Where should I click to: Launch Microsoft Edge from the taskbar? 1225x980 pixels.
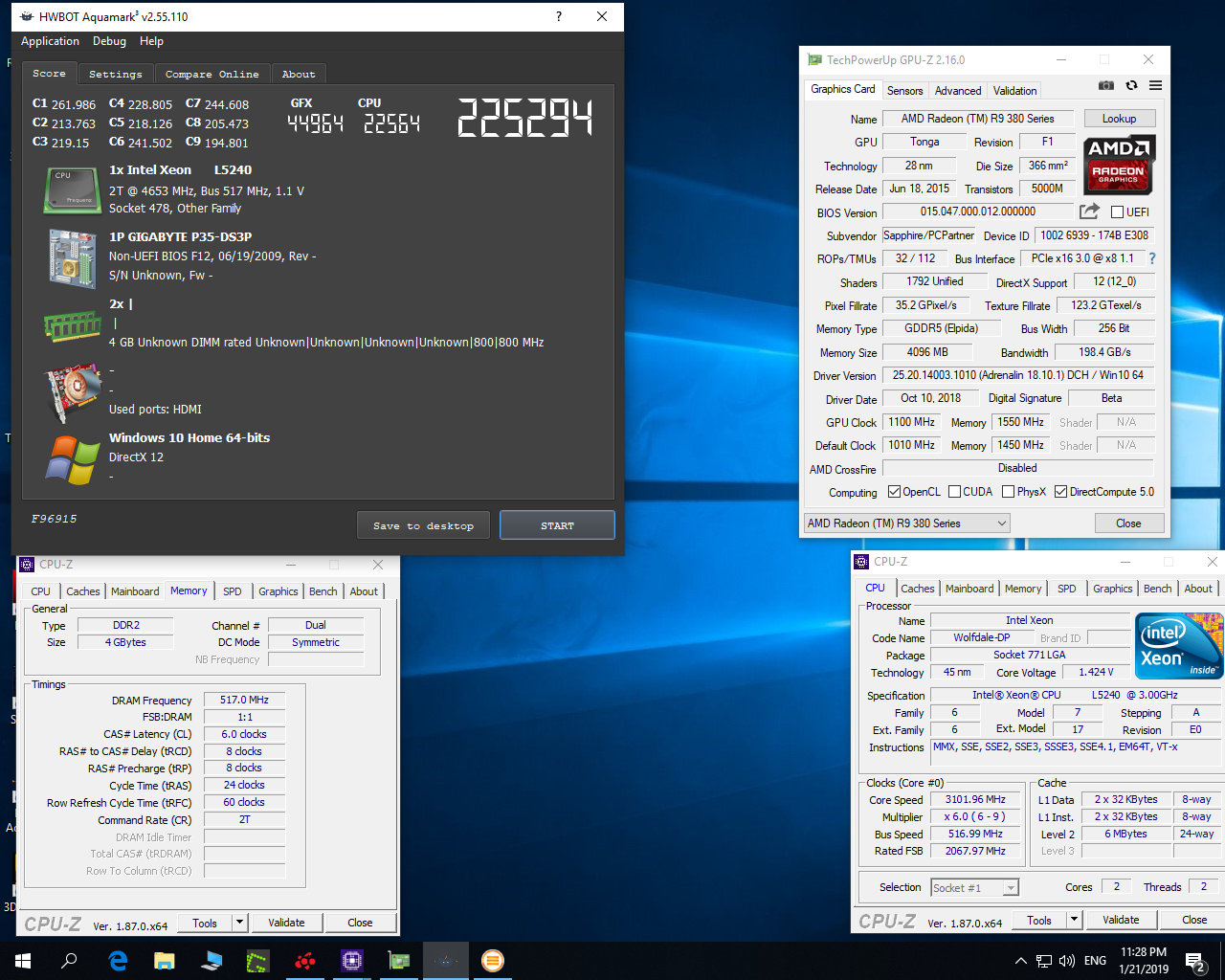[118, 961]
